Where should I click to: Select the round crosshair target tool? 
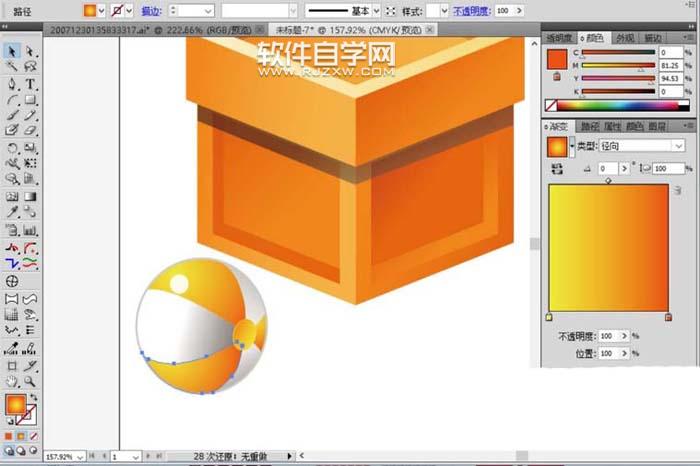pos(12,281)
